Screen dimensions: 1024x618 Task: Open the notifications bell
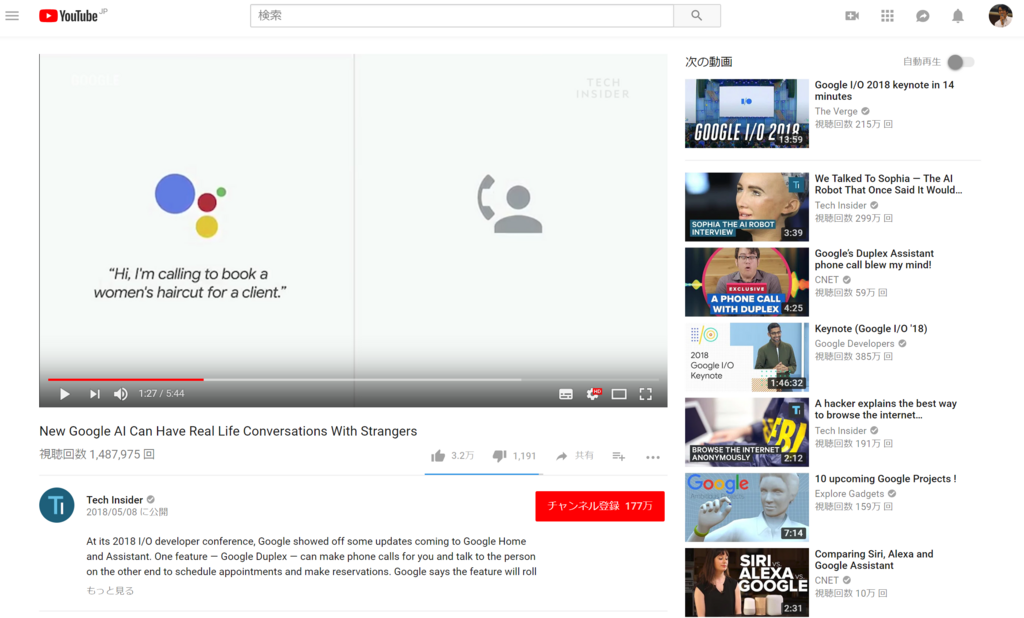957,16
